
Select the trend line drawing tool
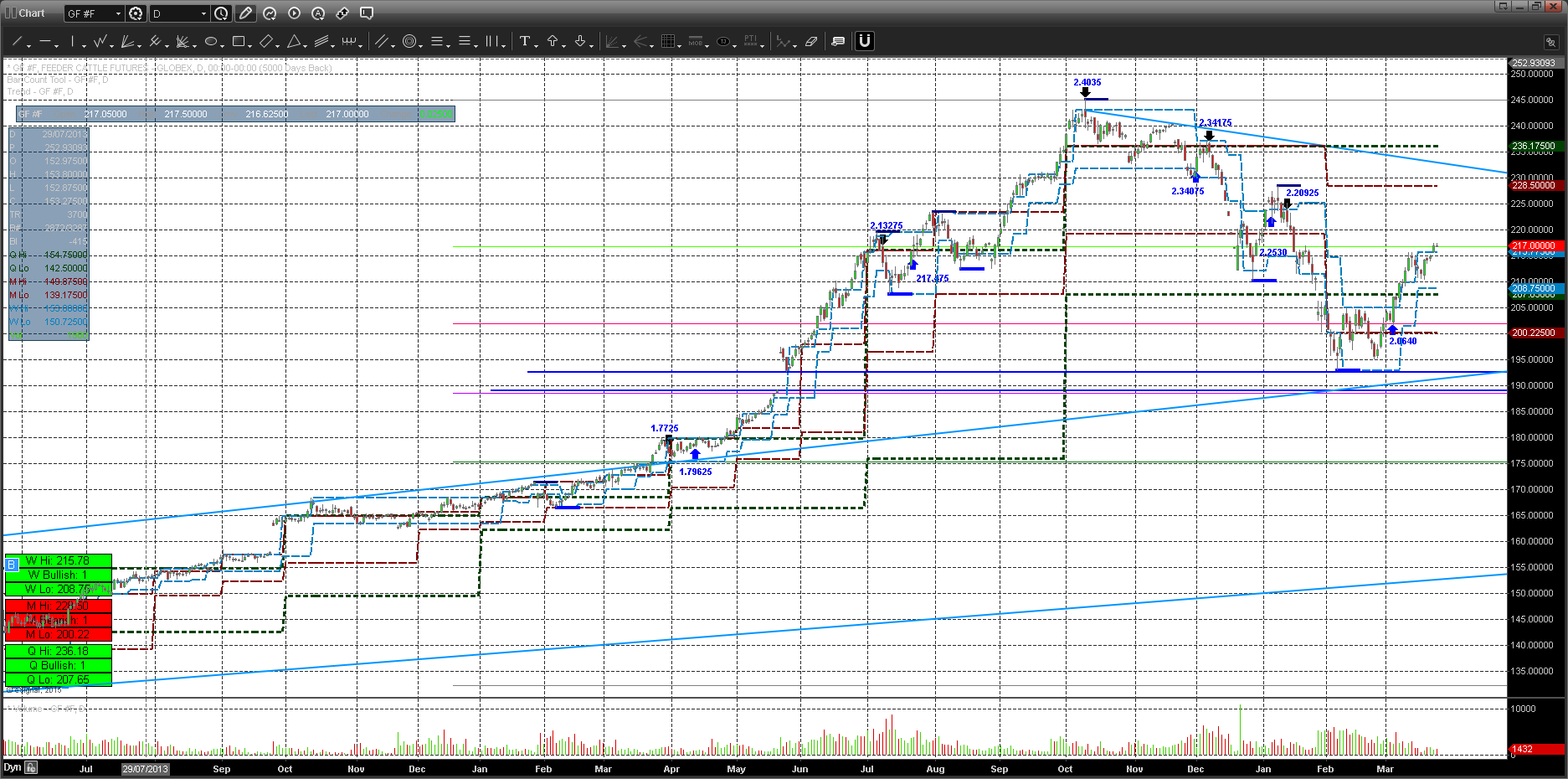click(x=17, y=41)
